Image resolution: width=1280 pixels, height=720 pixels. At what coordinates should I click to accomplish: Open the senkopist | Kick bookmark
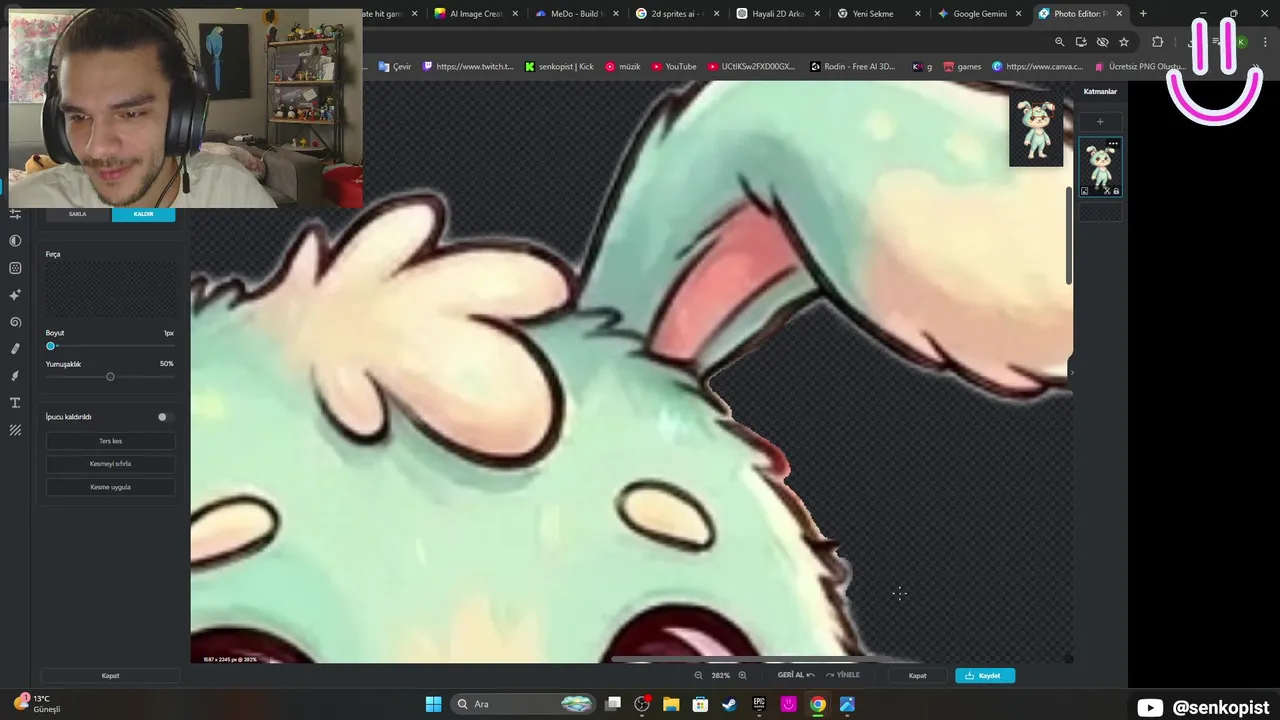point(559,67)
